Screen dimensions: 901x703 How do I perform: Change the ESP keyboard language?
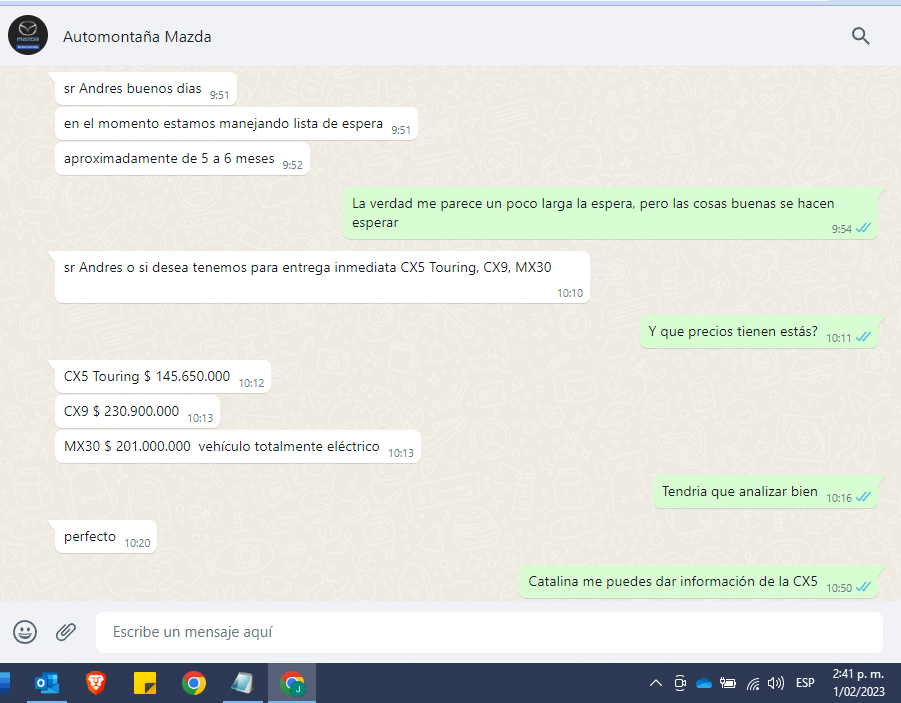click(805, 683)
